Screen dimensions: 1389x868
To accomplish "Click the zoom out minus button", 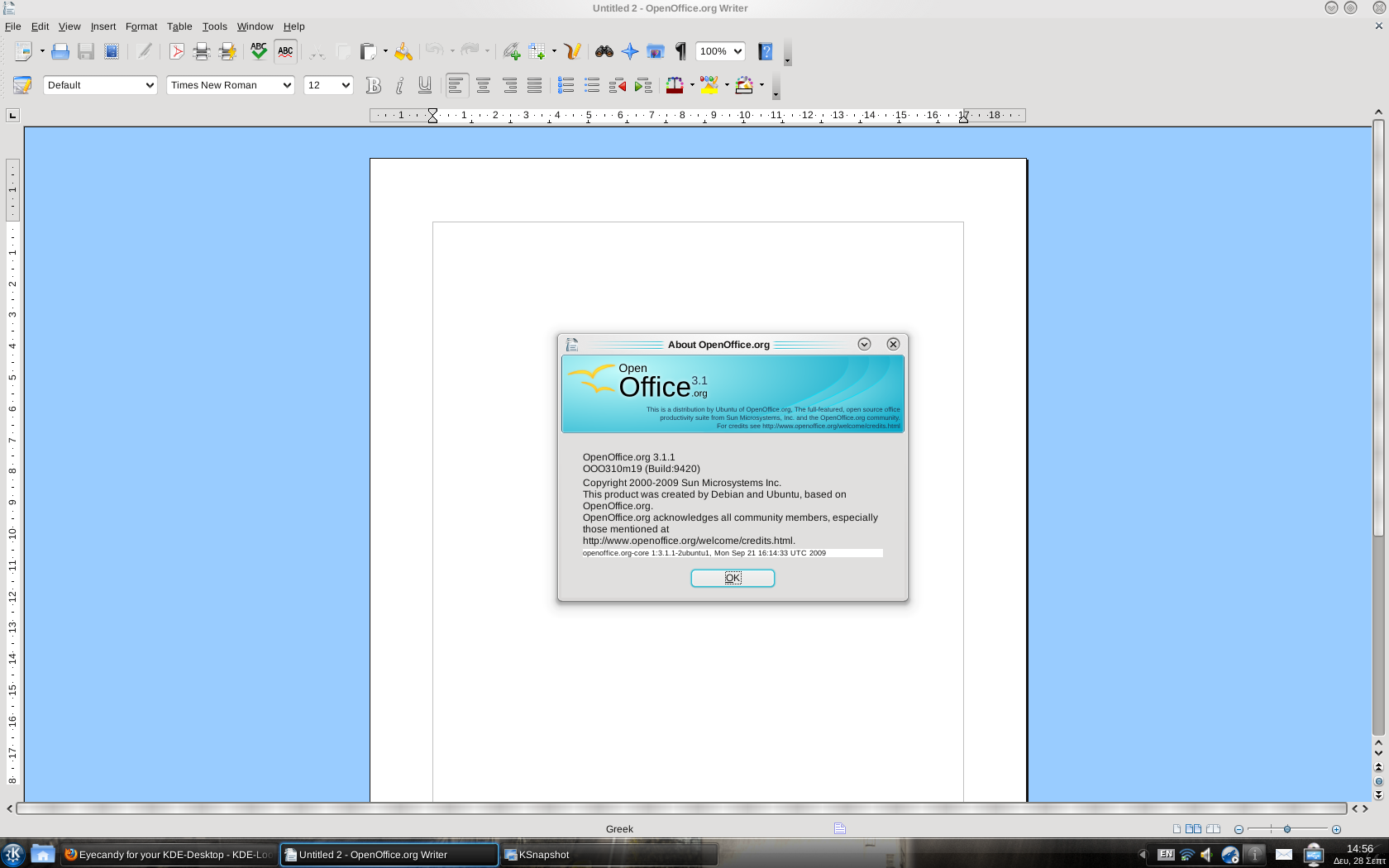I will click(x=1239, y=829).
